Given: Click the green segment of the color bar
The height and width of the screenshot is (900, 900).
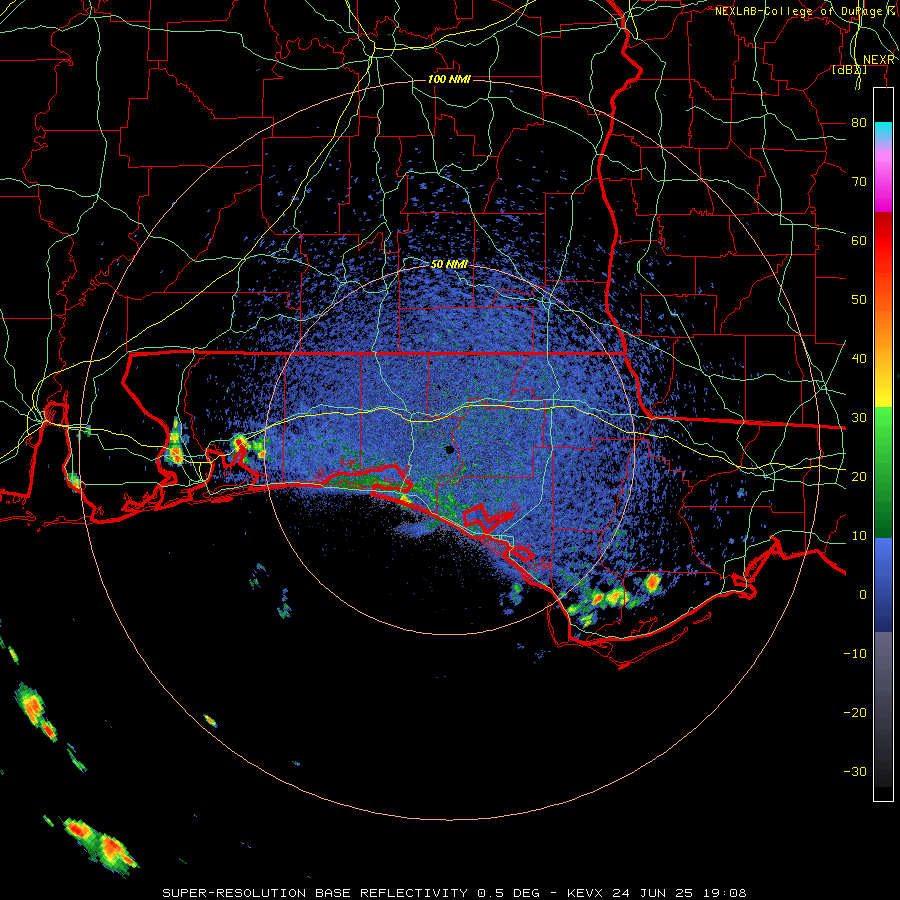Looking at the screenshot, I should click(883, 472).
